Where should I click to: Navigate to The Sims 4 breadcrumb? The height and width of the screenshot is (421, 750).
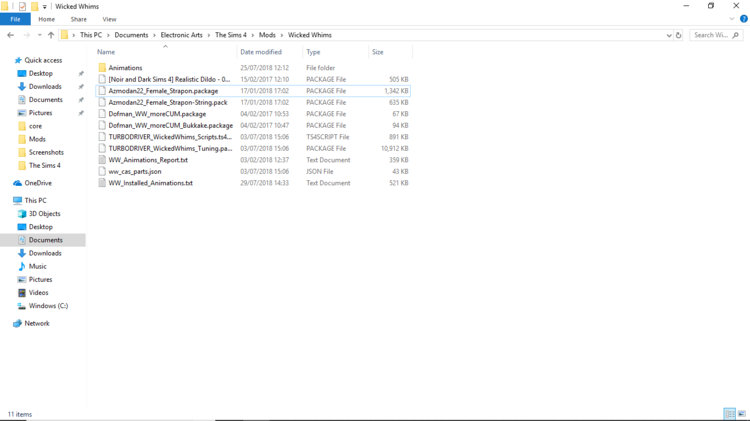(x=231, y=35)
